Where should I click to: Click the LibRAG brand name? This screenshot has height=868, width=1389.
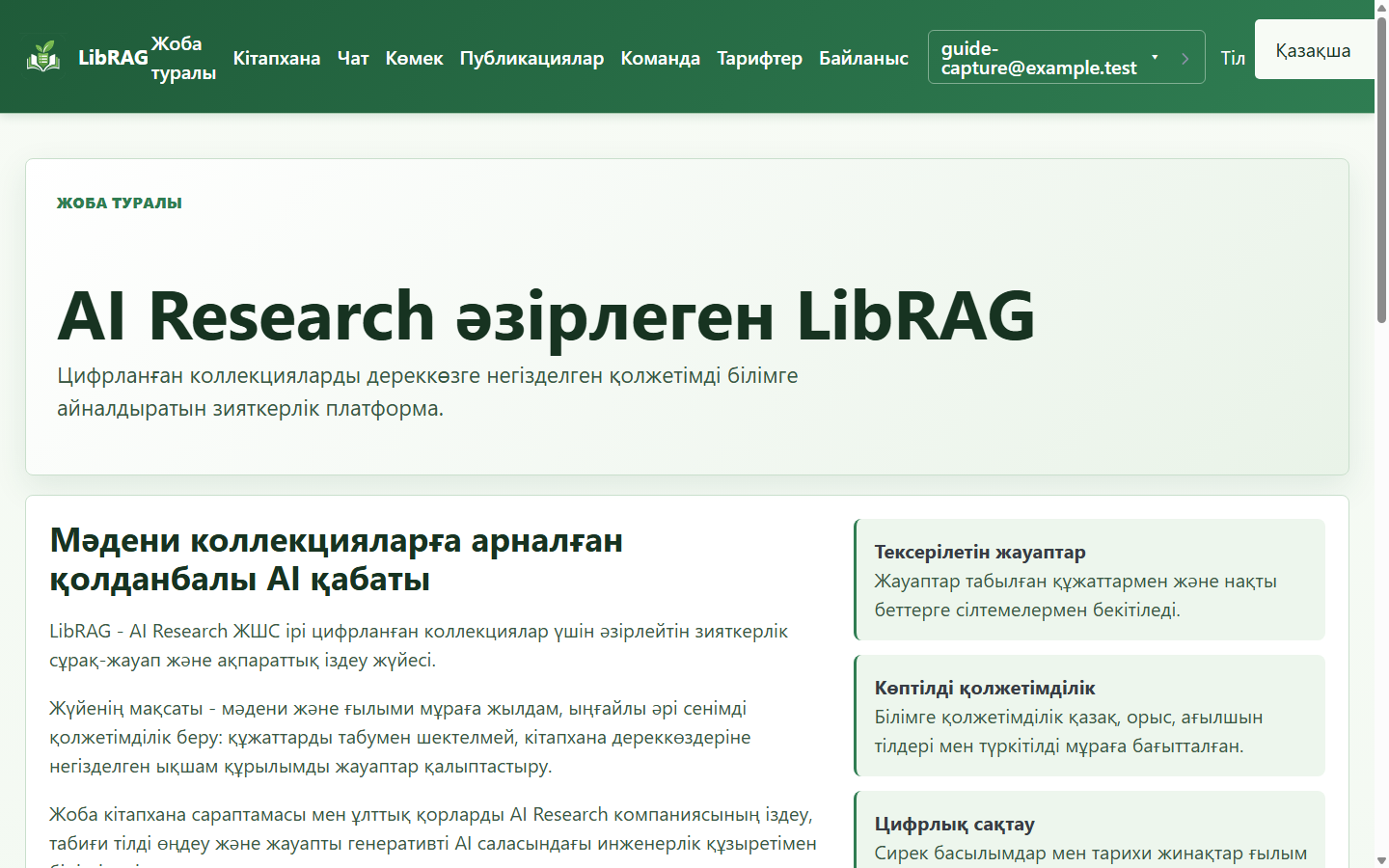113,58
